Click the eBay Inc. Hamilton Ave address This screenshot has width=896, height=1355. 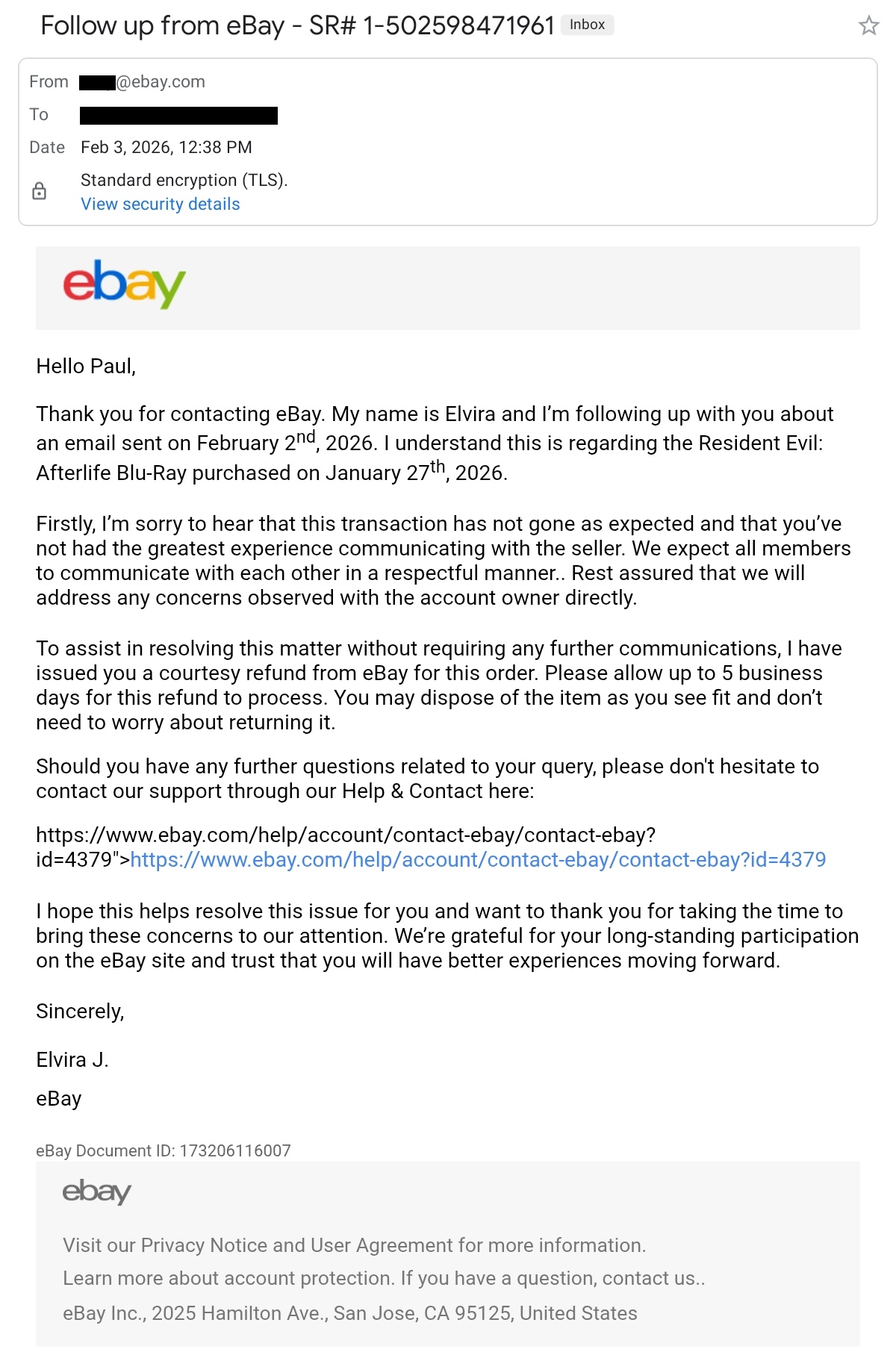[x=349, y=1313]
